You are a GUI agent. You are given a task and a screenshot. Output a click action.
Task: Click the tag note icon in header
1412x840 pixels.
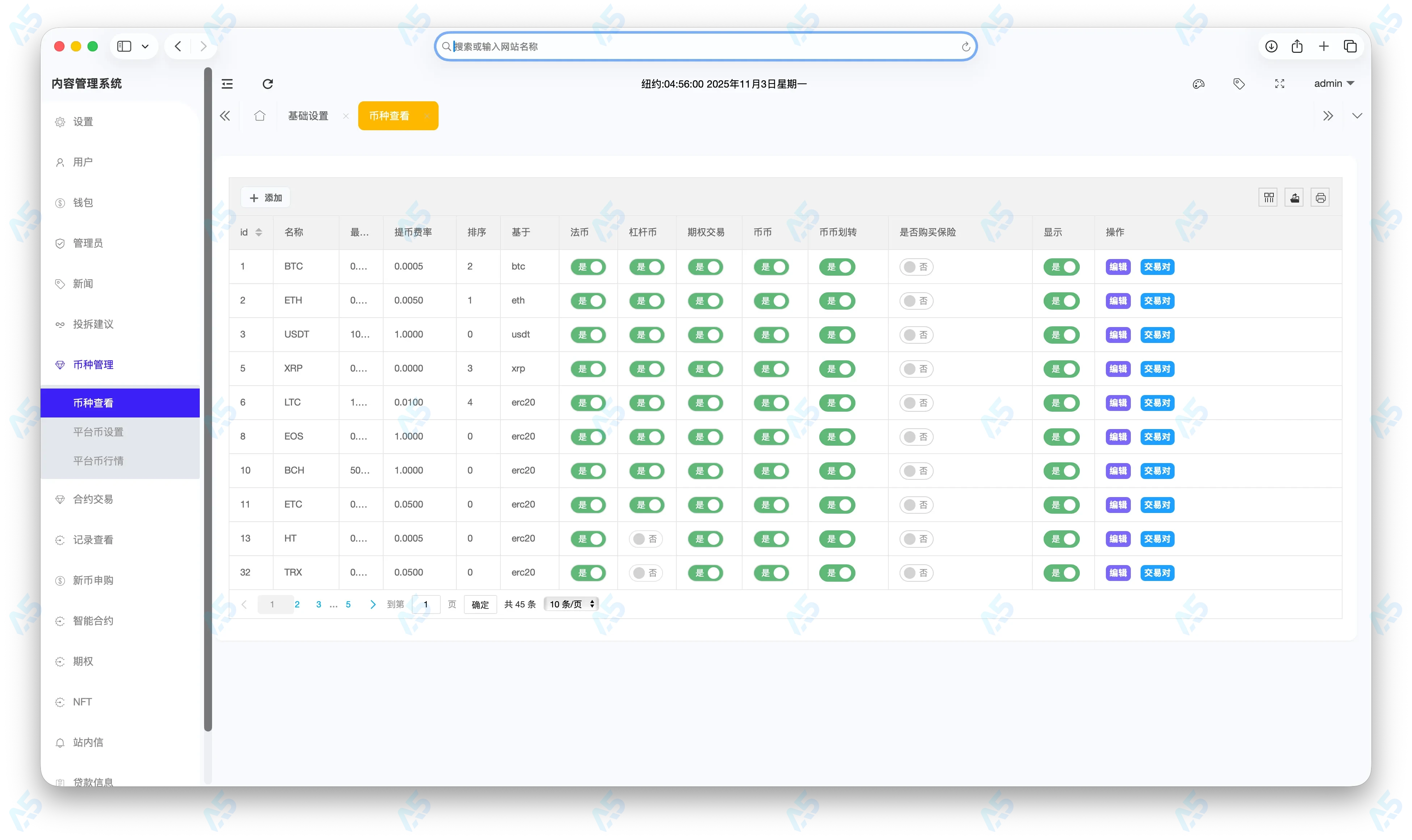pos(1239,84)
